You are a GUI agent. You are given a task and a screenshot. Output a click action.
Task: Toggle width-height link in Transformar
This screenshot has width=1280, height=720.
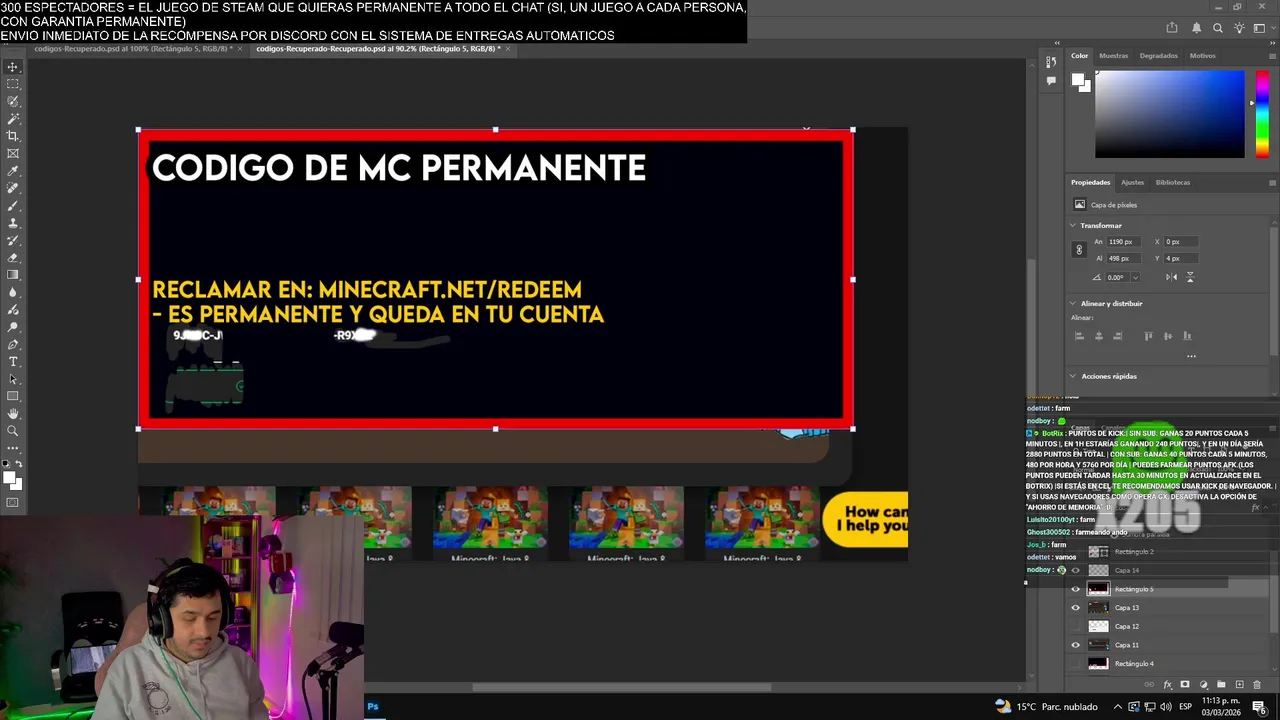pyautogui.click(x=1079, y=250)
